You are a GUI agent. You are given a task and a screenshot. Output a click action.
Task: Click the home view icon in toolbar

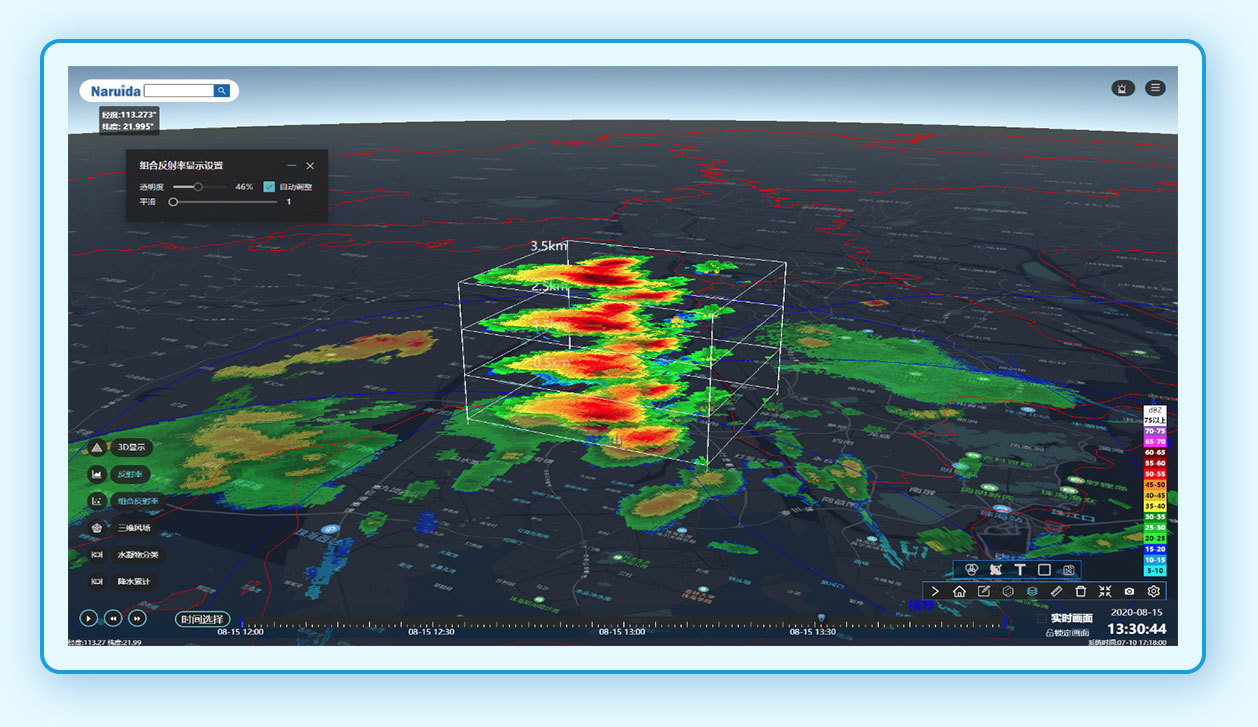click(959, 592)
